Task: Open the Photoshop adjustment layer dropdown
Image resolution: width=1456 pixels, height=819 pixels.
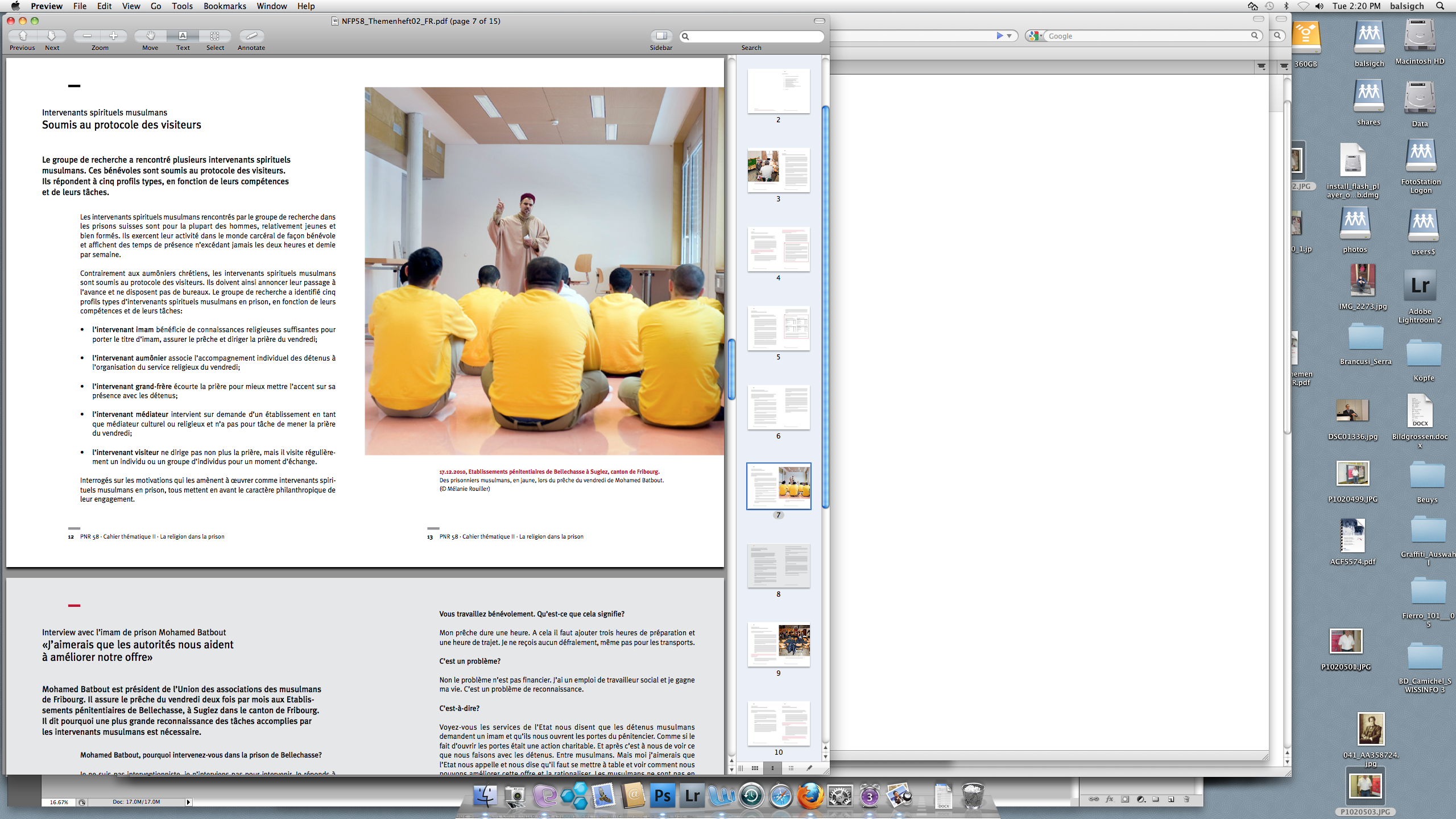Action: 1140,799
